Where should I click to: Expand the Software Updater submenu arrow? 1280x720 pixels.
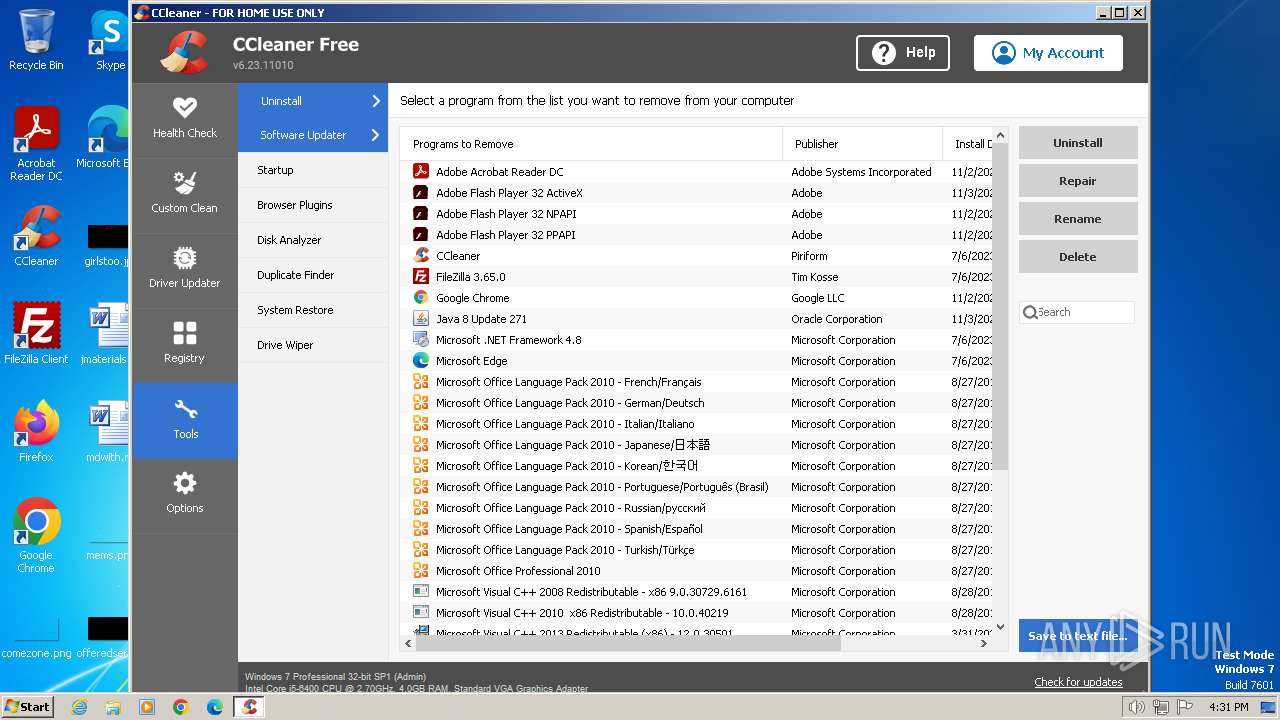click(376, 135)
